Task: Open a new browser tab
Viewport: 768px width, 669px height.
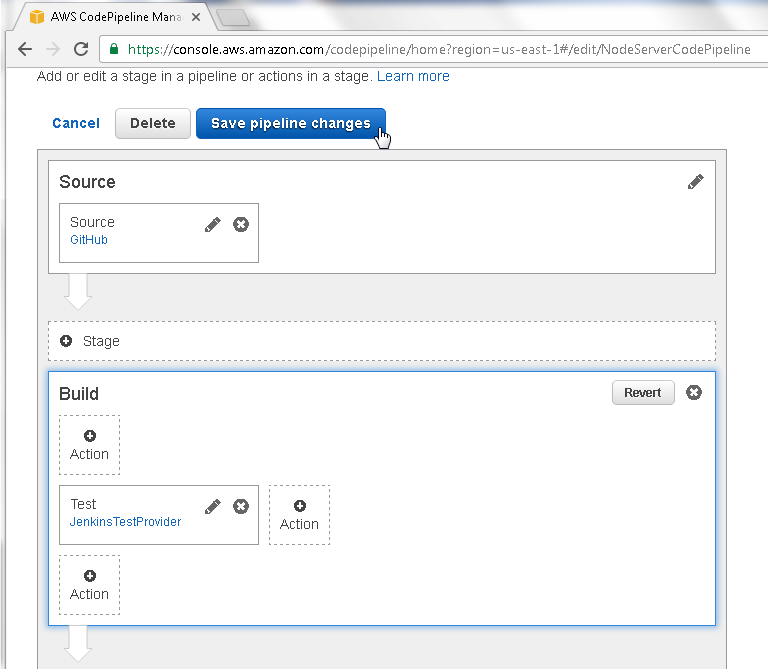Action: (x=233, y=18)
